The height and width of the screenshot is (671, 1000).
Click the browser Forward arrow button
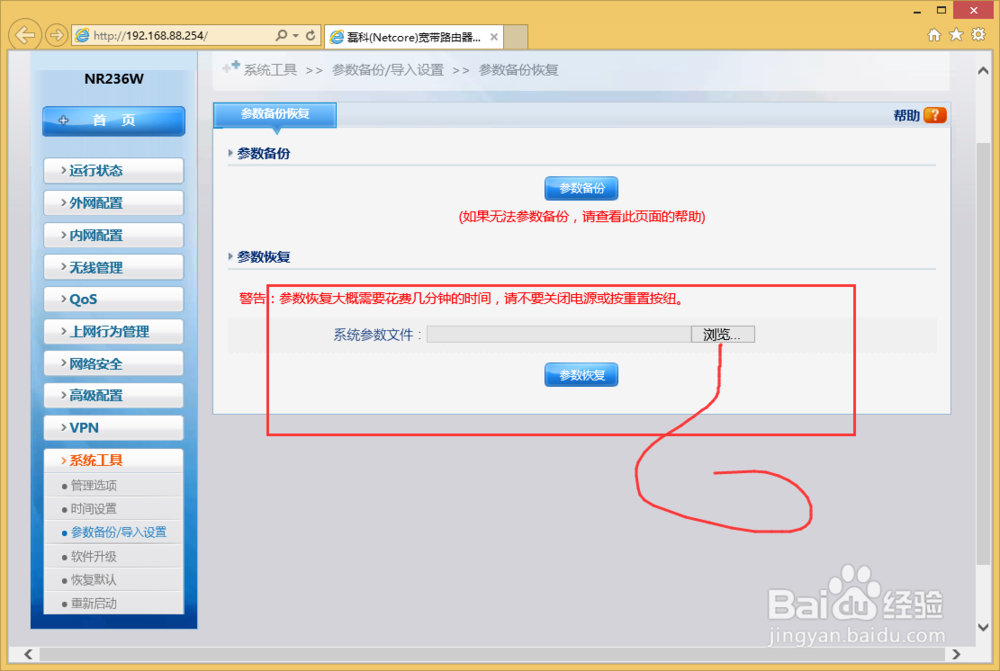click(x=56, y=35)
